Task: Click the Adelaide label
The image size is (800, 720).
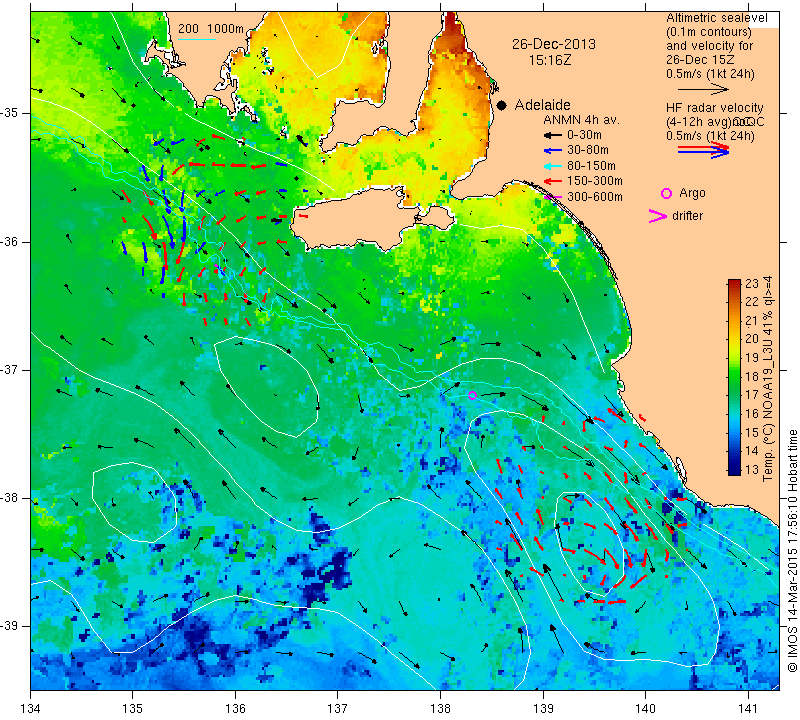Action: pos(542,105)
